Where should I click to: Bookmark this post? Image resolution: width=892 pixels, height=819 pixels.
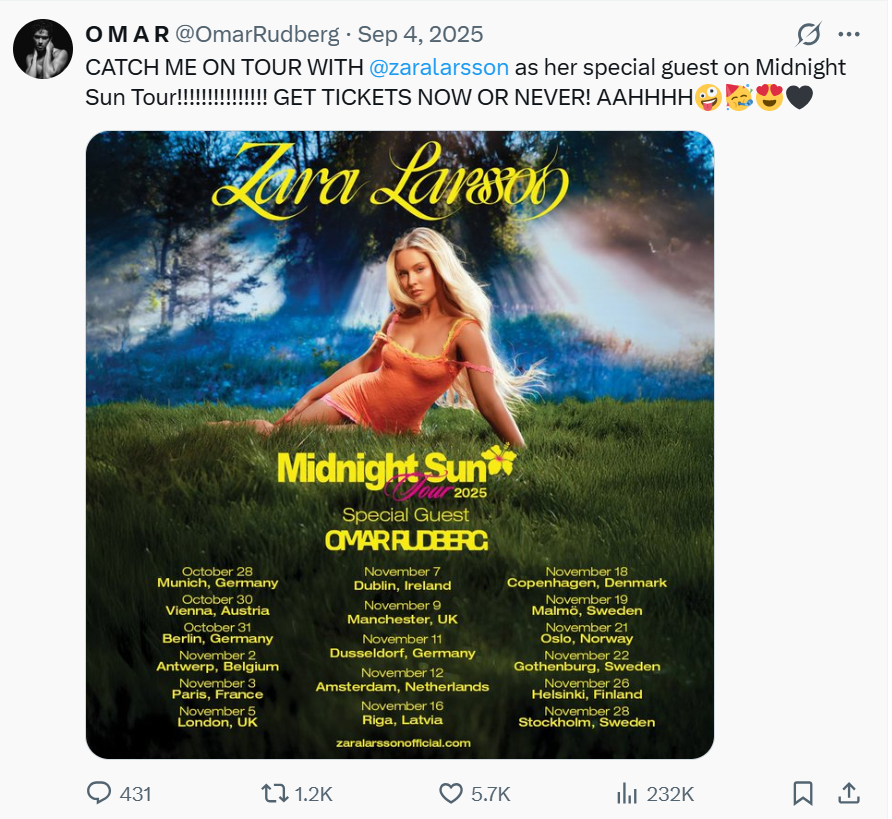coord(802,793)
